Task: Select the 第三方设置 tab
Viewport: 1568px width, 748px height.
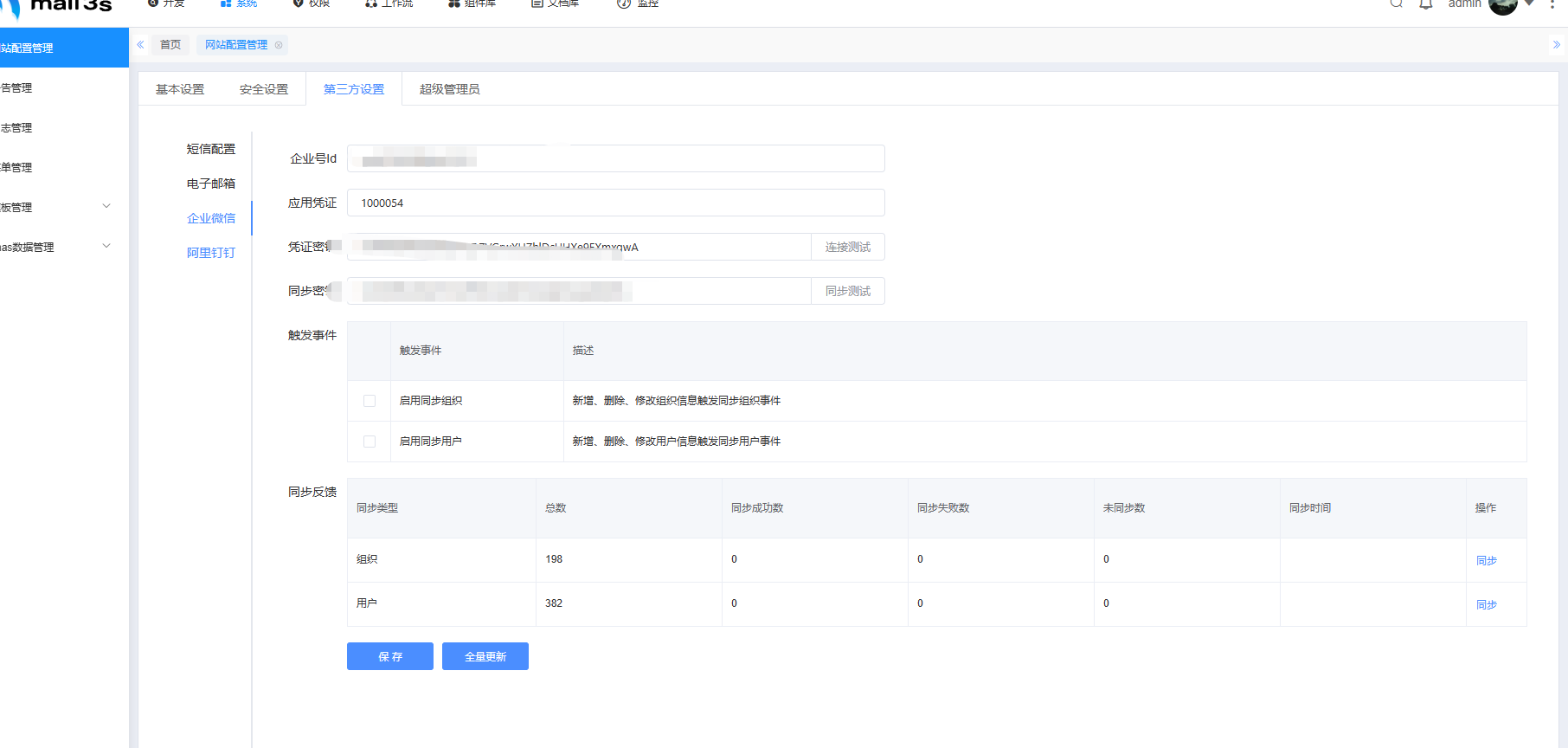Action: pos(354,89)
